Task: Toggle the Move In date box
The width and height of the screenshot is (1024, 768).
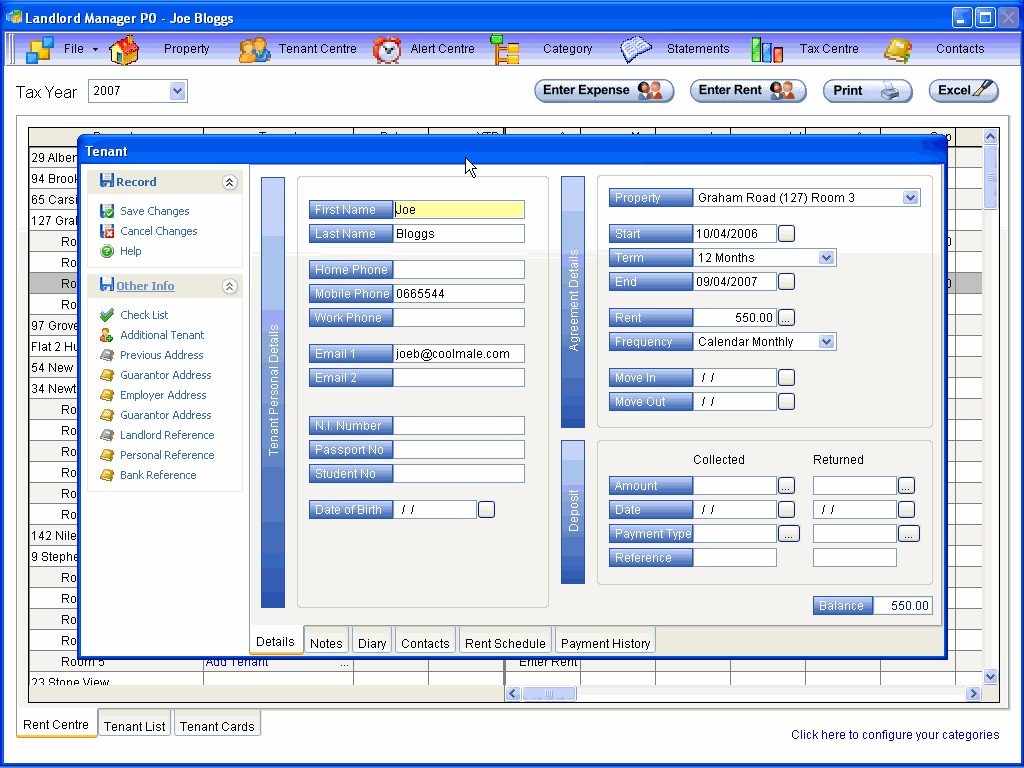Action: (786, 378)
